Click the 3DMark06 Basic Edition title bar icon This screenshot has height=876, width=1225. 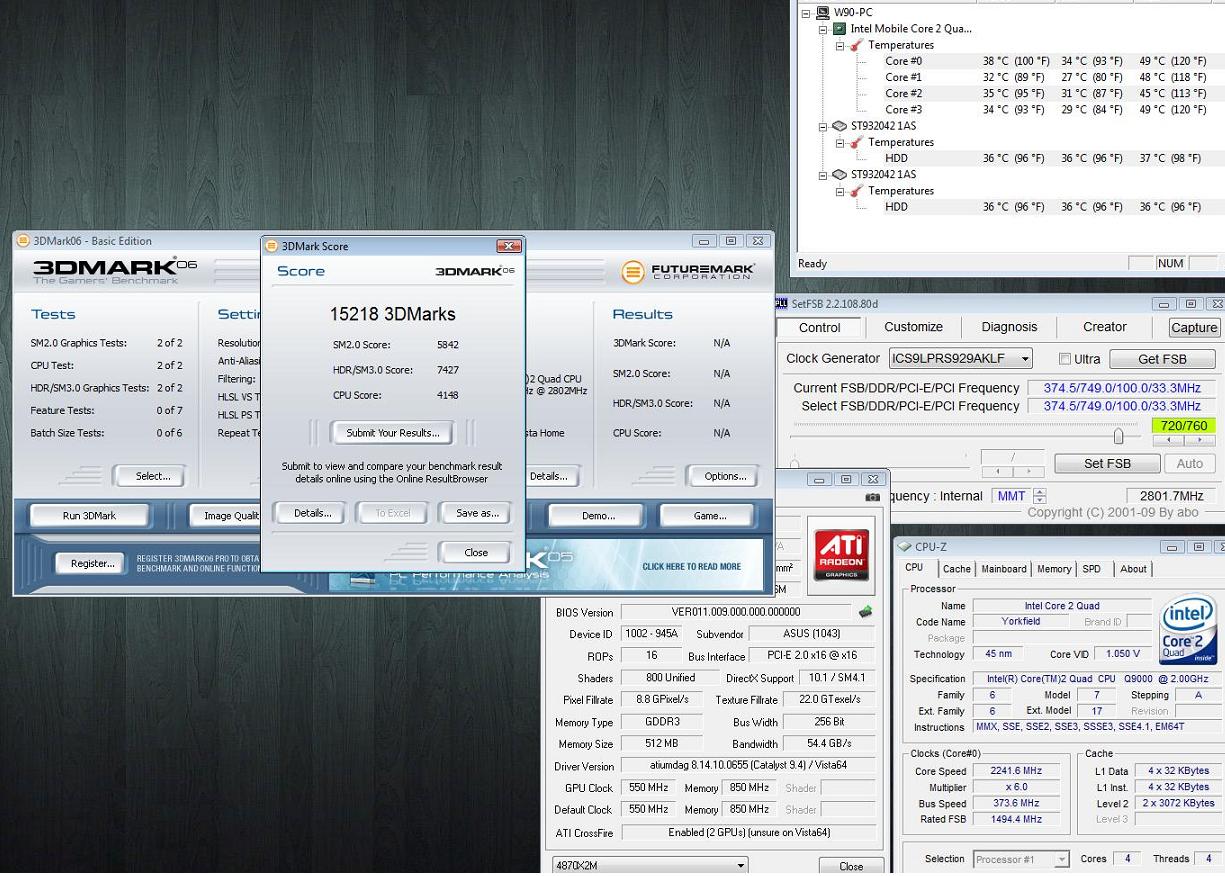[x=23, y=241]
